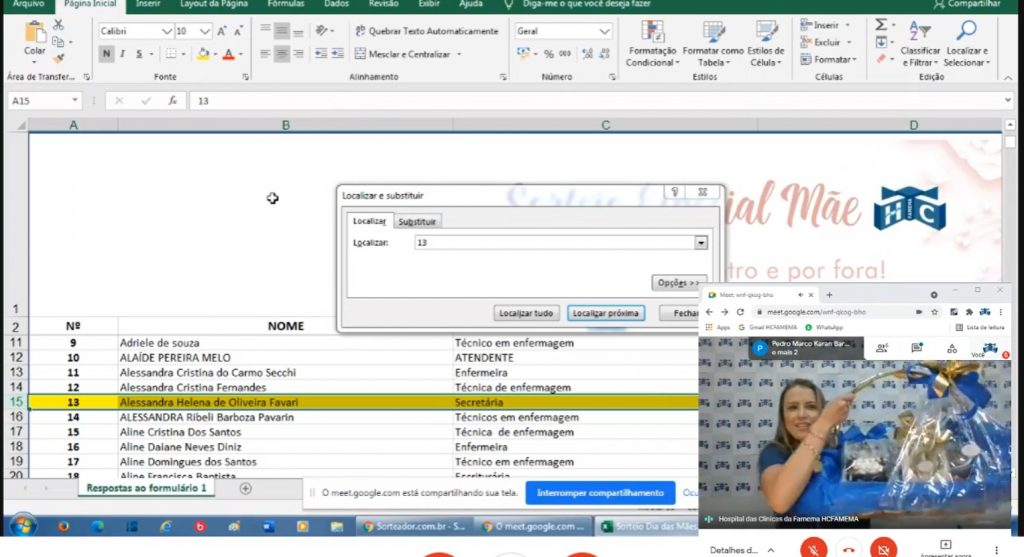1024x557 pixels.
Task: Expand the Calibri font name dropdown
Action: point(165,31)
